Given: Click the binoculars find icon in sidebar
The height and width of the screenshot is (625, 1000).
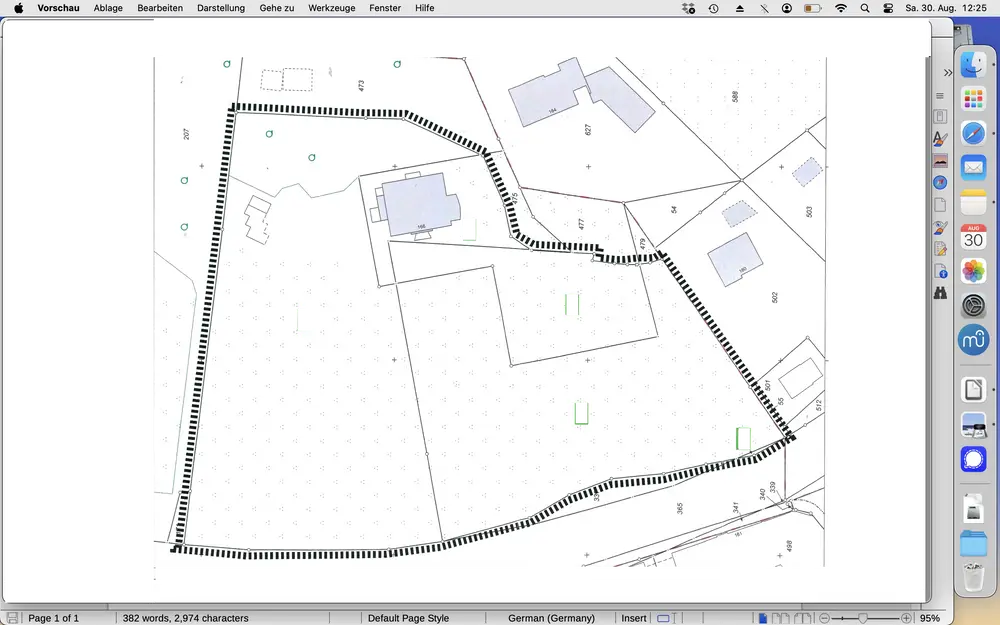Looking at the screenshot, I should click(940, 293).
